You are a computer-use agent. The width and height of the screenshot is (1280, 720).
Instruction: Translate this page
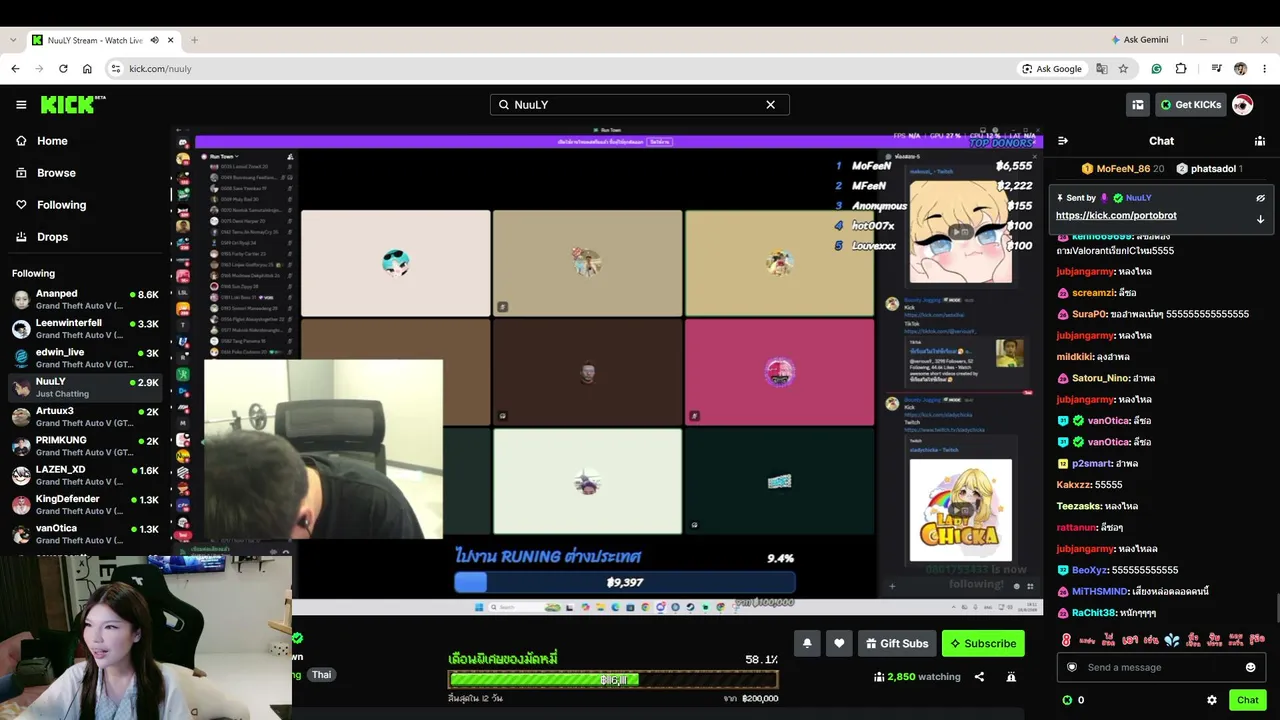point(1102,69)
